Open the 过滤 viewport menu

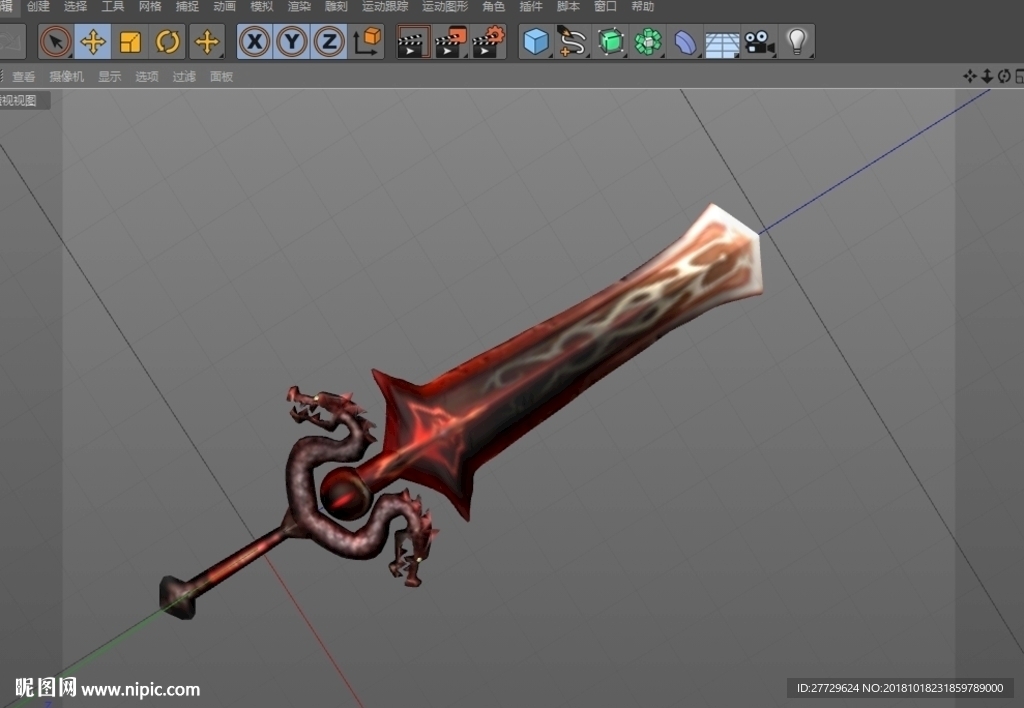point(184,76)
